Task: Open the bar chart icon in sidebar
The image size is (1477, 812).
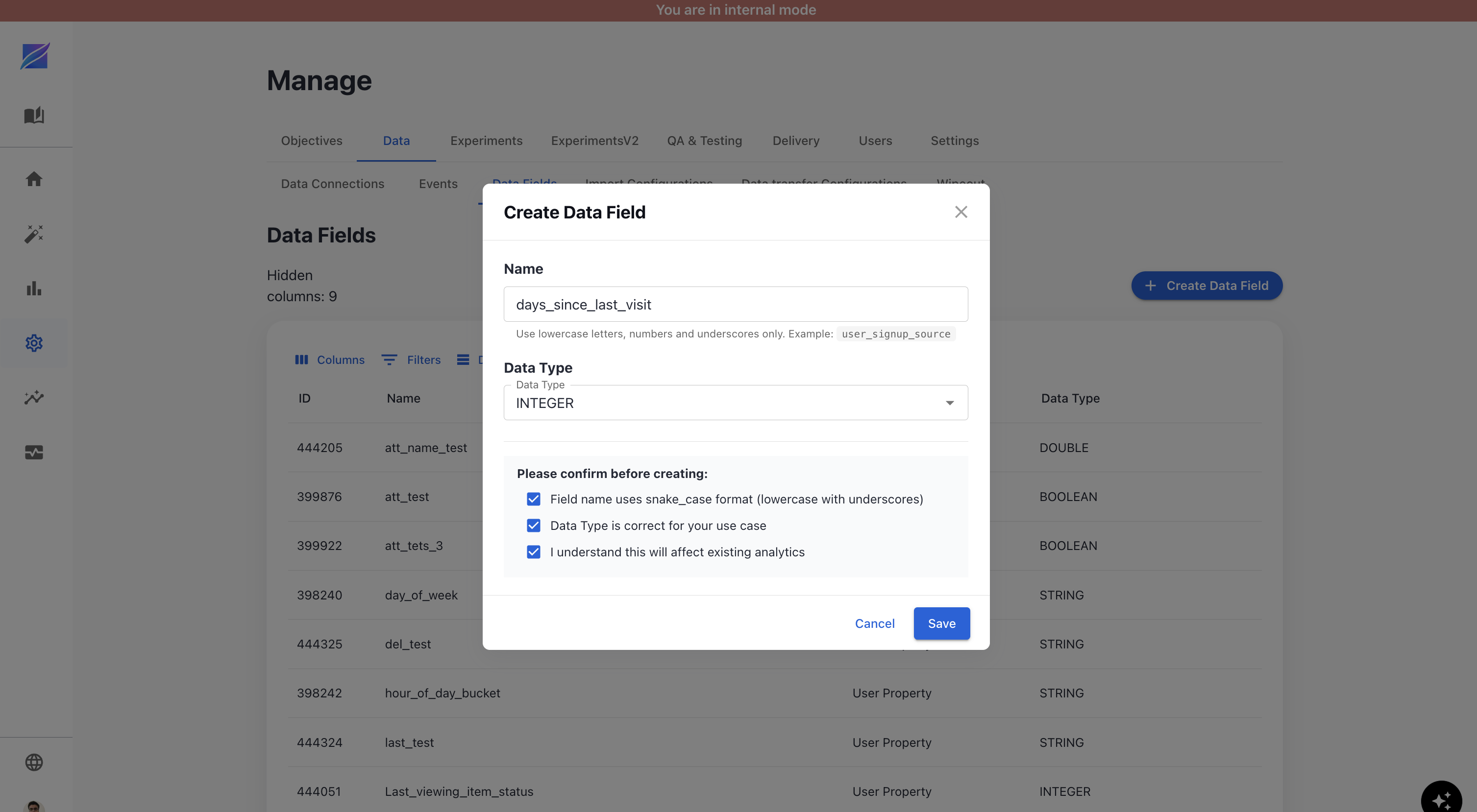Action: click(x=34, y=288)
